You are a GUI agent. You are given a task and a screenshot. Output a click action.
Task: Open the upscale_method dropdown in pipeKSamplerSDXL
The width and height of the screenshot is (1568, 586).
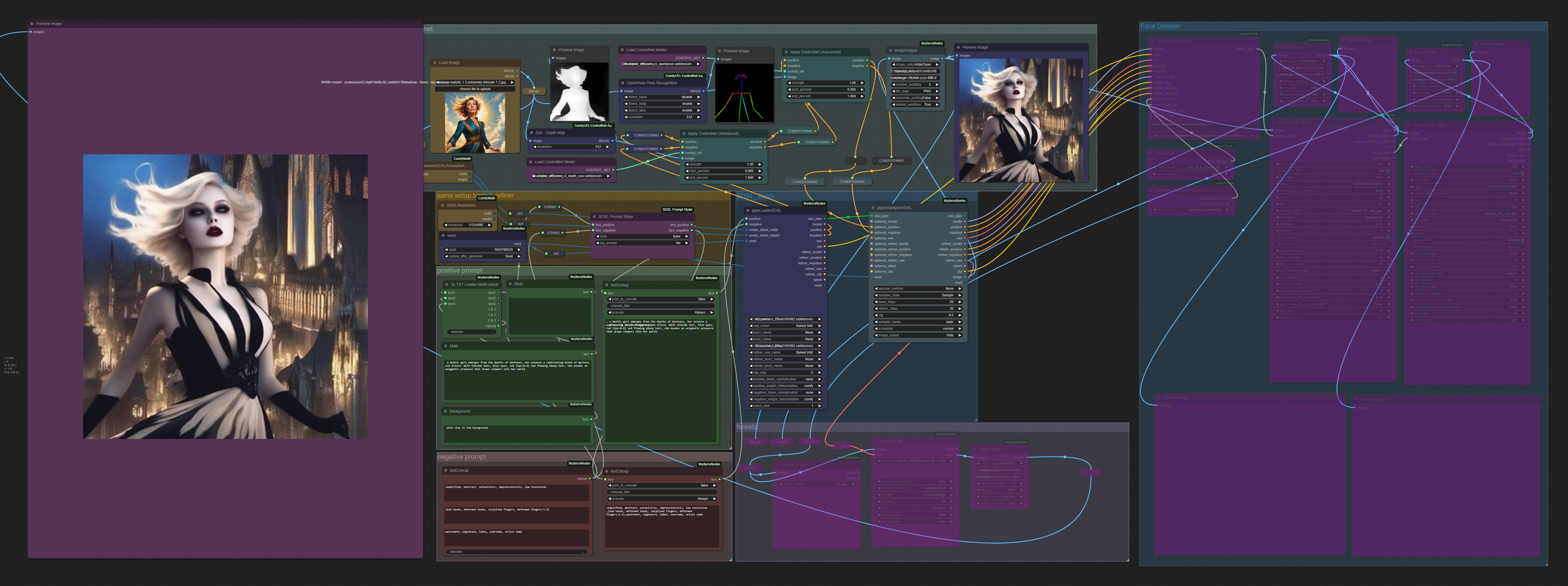tap(918, 289)
